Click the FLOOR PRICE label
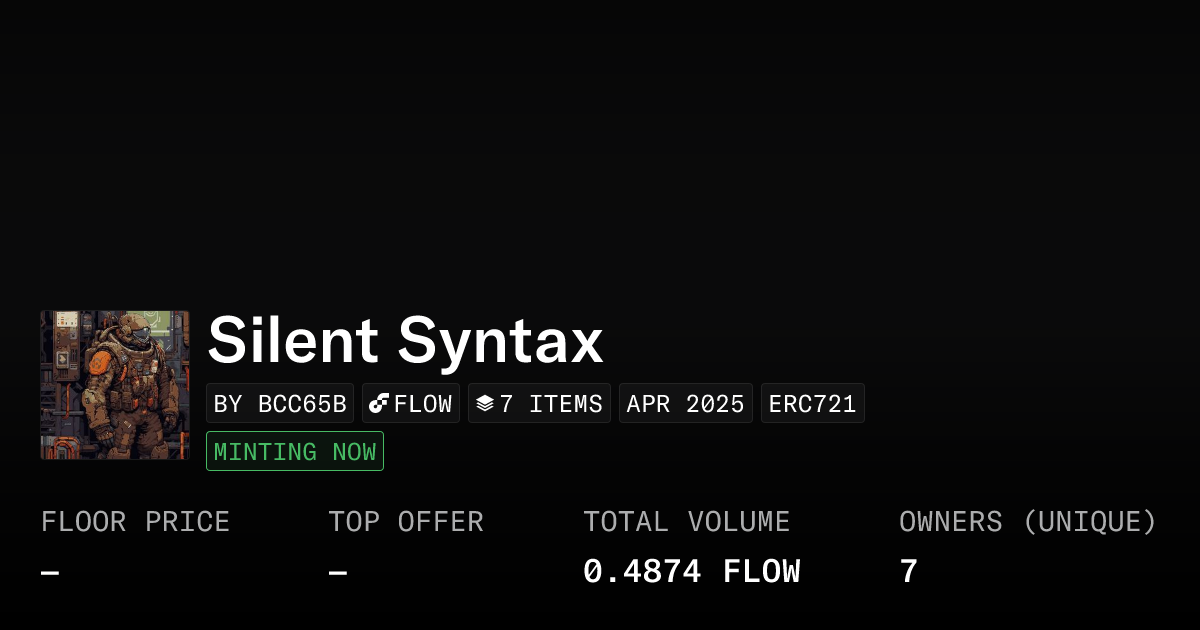 point(135,522)
